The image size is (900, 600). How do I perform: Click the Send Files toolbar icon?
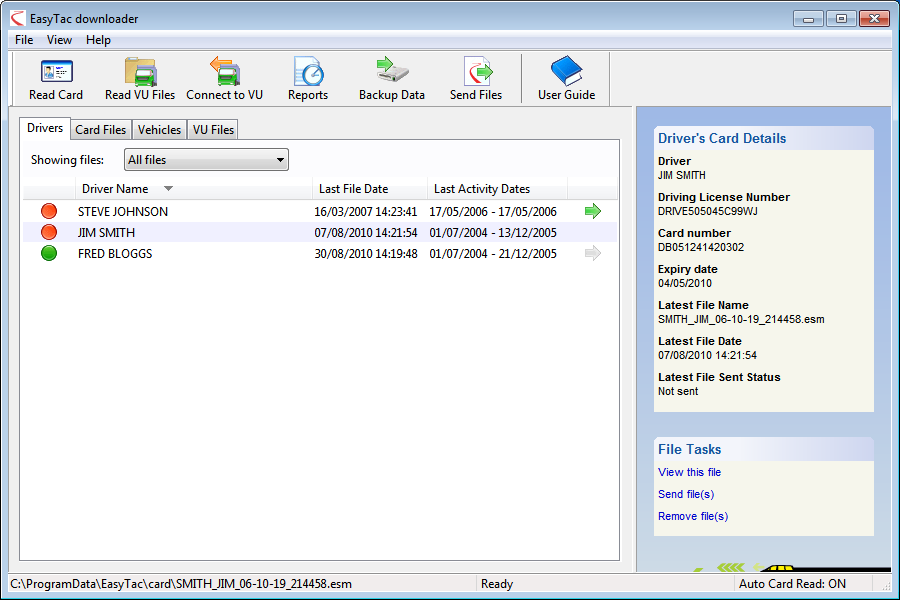pos(478,71)
